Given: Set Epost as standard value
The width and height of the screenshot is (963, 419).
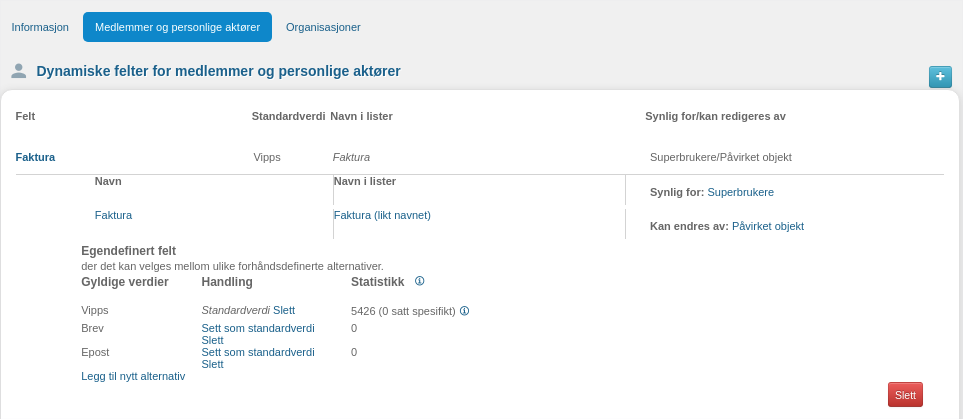Looking at the screenshot, I should pos(258,352).
